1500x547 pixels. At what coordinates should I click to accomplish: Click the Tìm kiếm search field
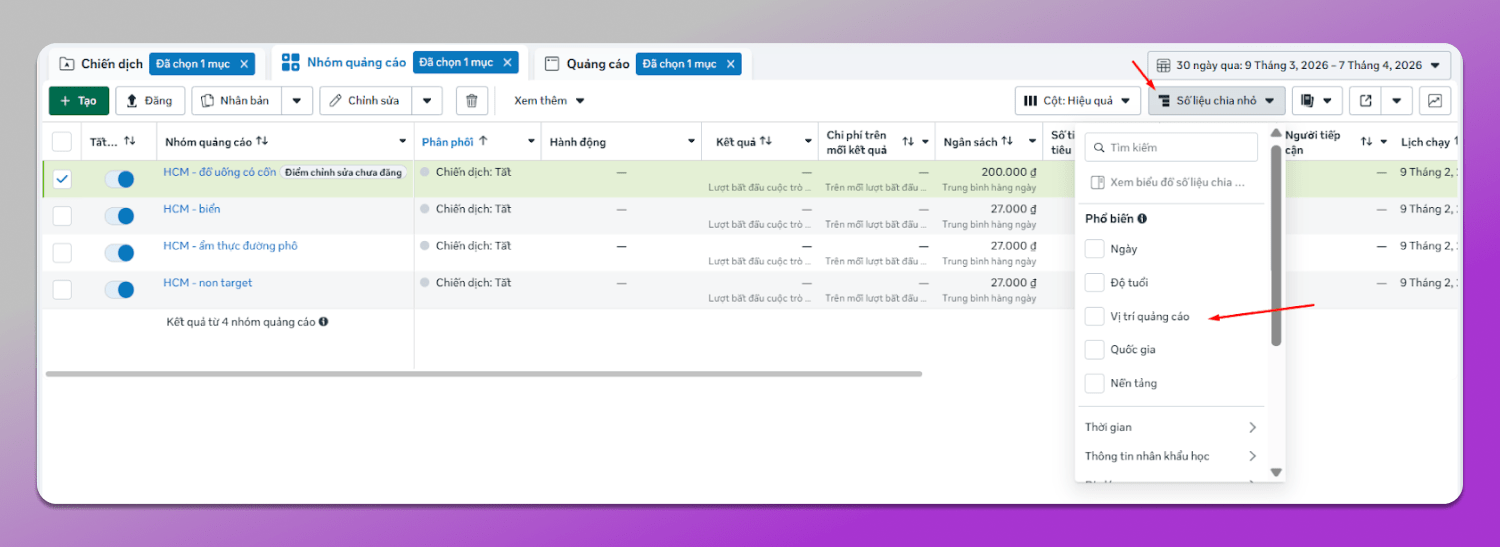point(1171,148)
